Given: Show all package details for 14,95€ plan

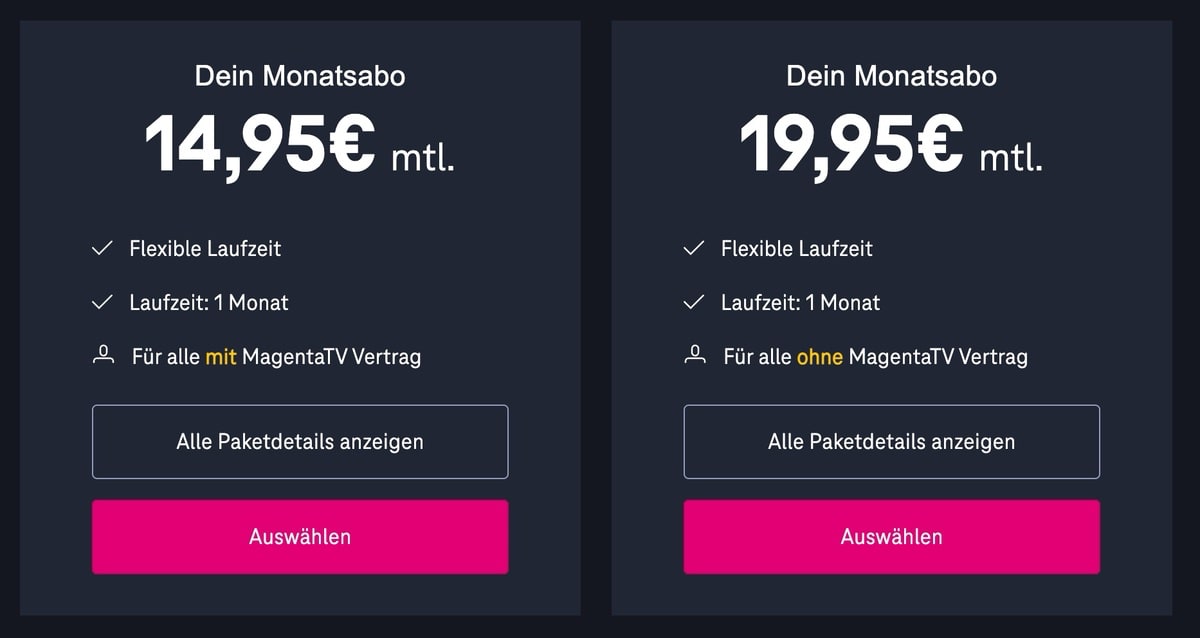Looking at the screenshot, I should pyautogui.click(x=300, y=442).
